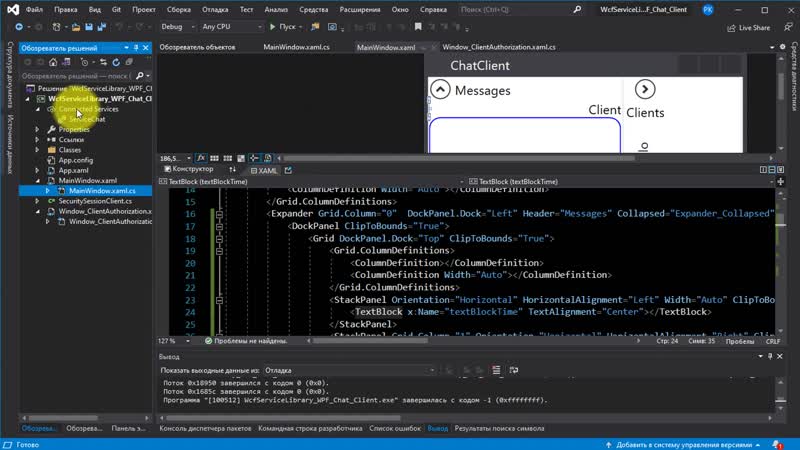Click the Refresh icon in Solution Explorer

pos(116,62)
